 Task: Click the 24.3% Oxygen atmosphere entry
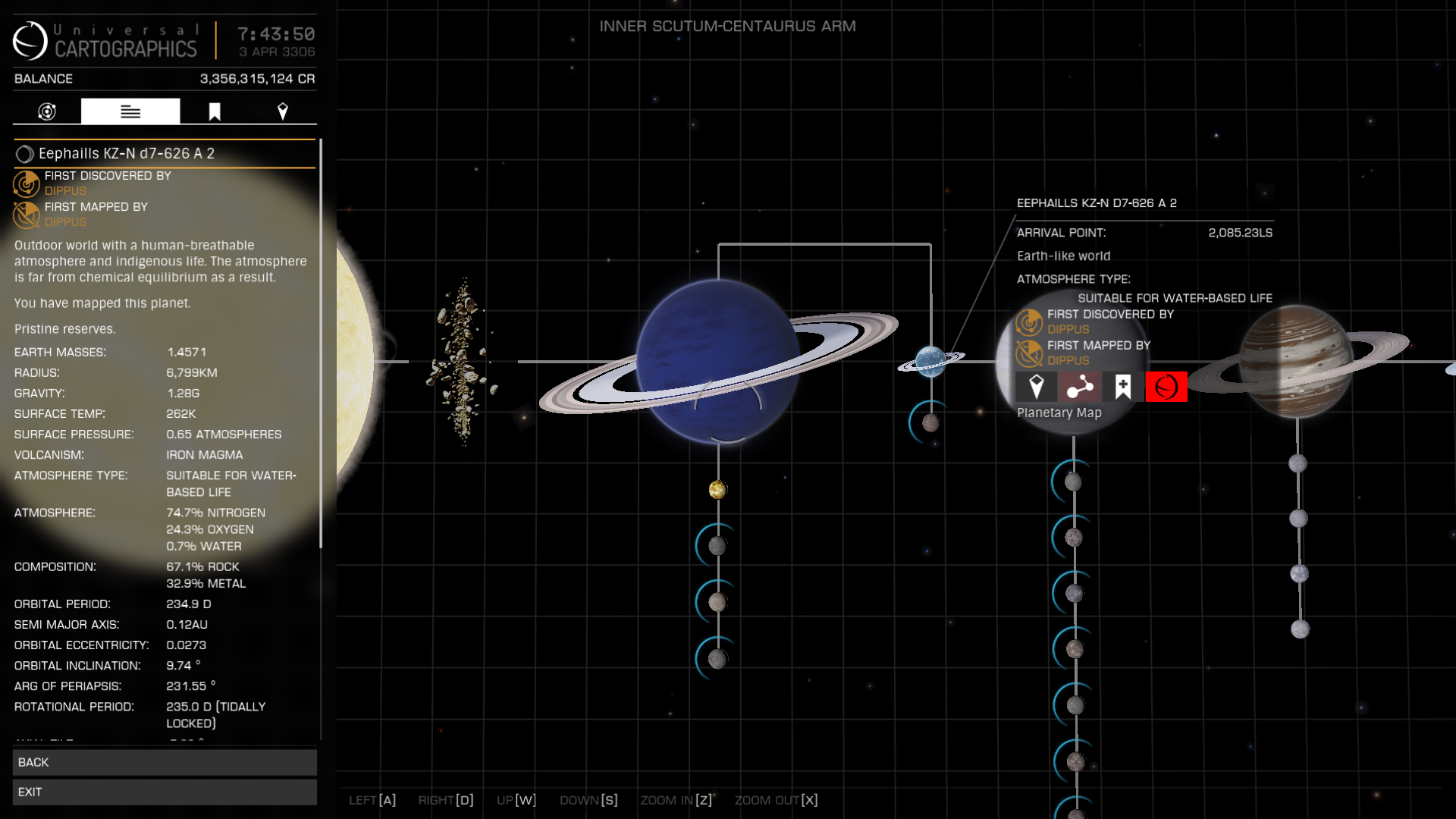coord(210,529)
